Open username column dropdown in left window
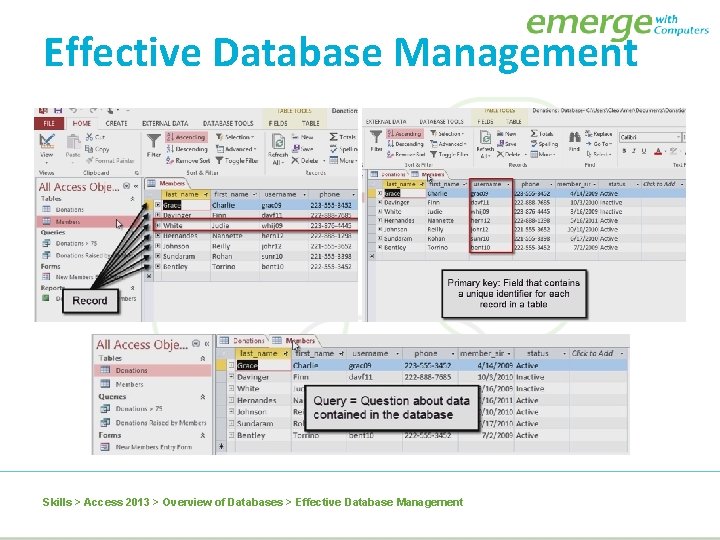The image size is (720, 540). pos(302,194)
